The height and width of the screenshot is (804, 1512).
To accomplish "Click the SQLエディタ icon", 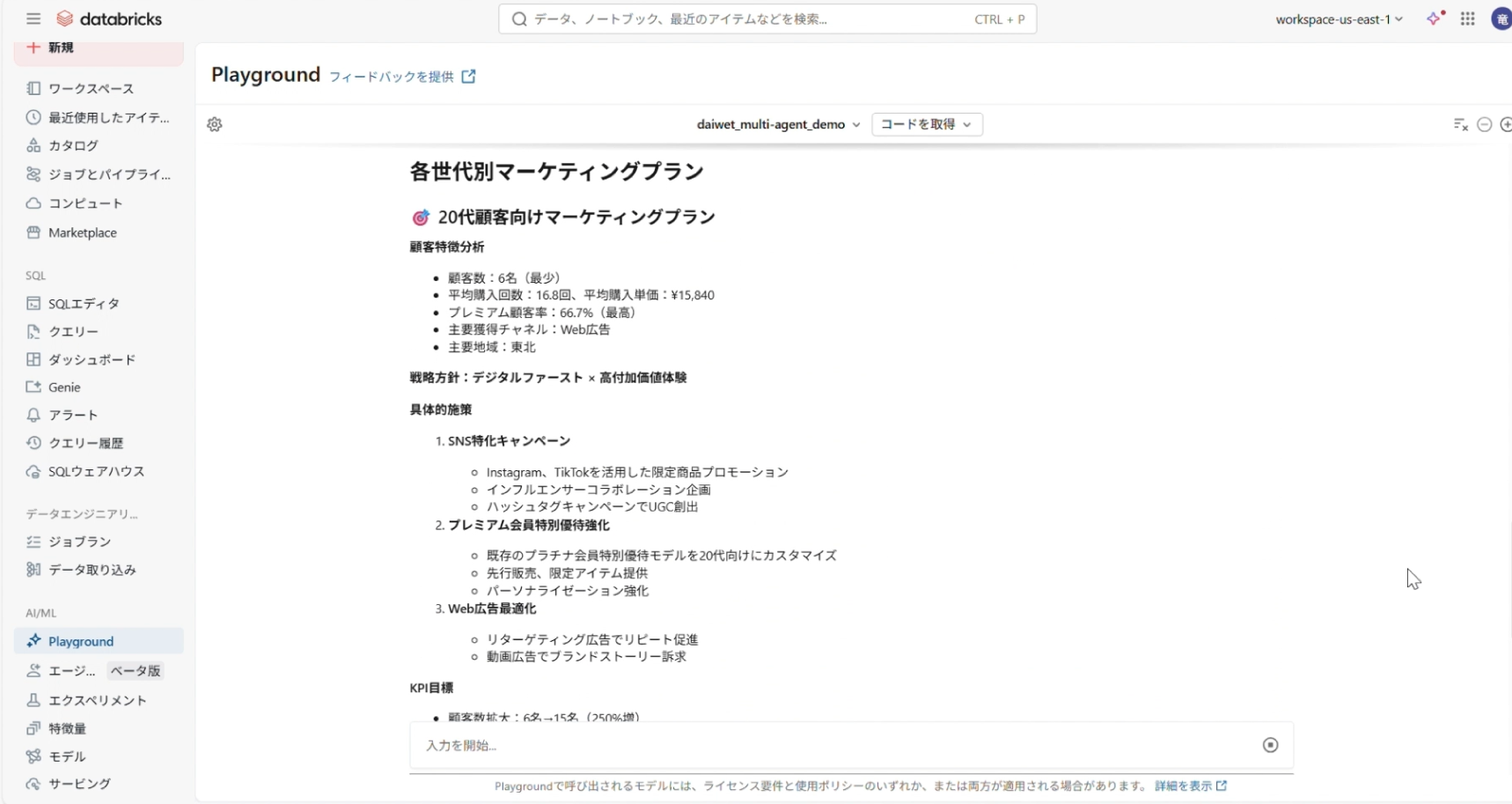I will 33,304.
